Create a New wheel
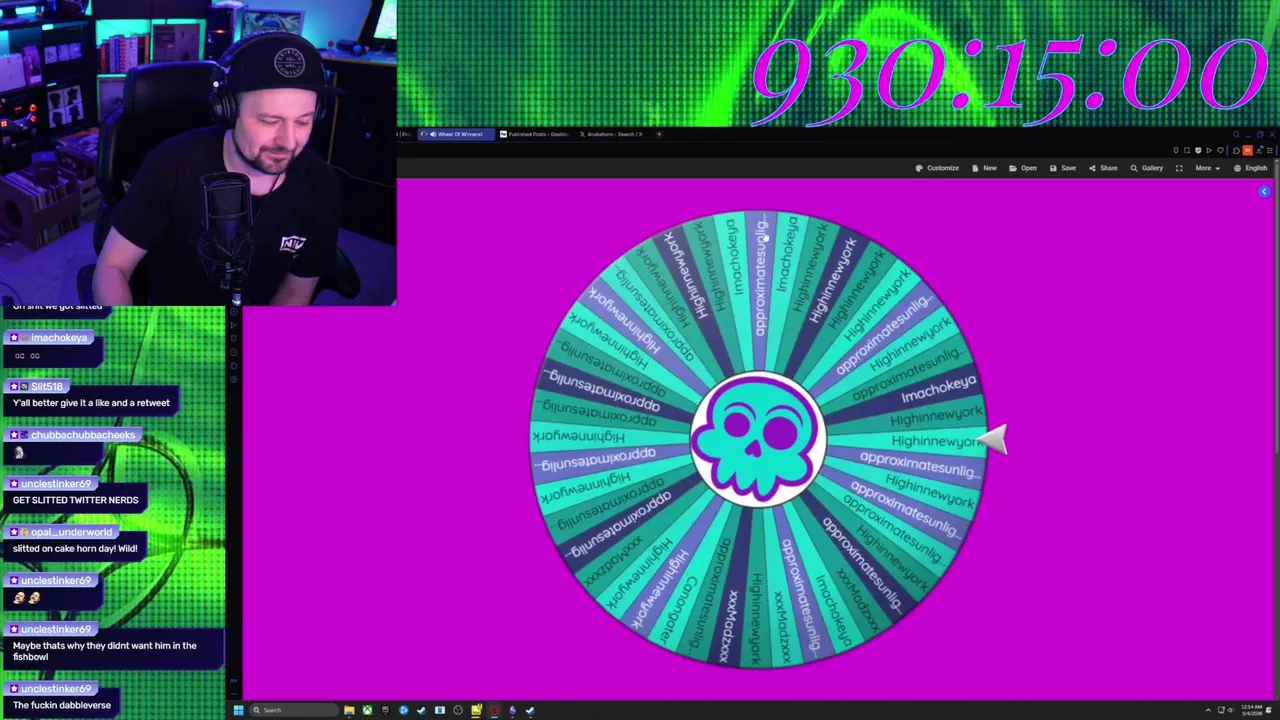Image resolution: width=1280 pixels, height=720 pixels. pyautogui.click(x=984, y=168)
